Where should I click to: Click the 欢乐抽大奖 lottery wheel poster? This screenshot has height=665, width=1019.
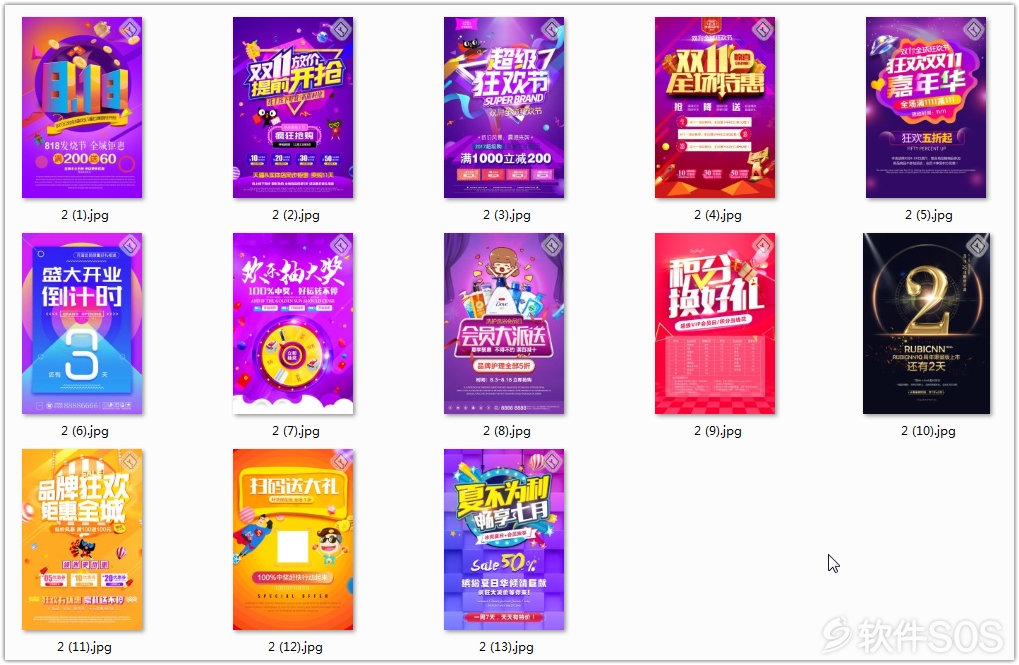293,324
